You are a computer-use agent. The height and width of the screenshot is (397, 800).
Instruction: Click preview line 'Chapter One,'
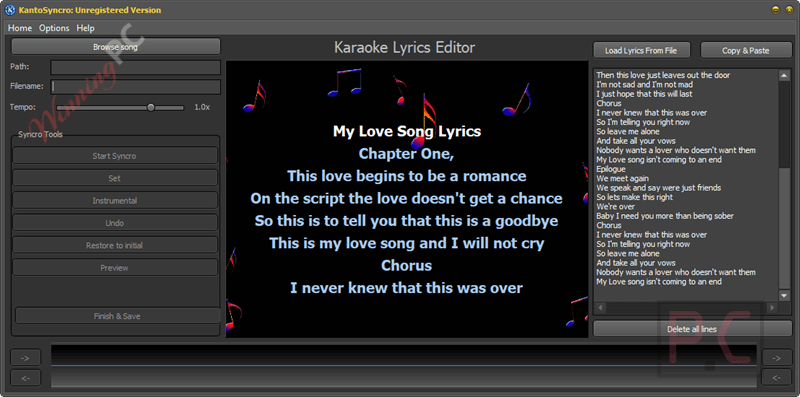click(406, 154)
